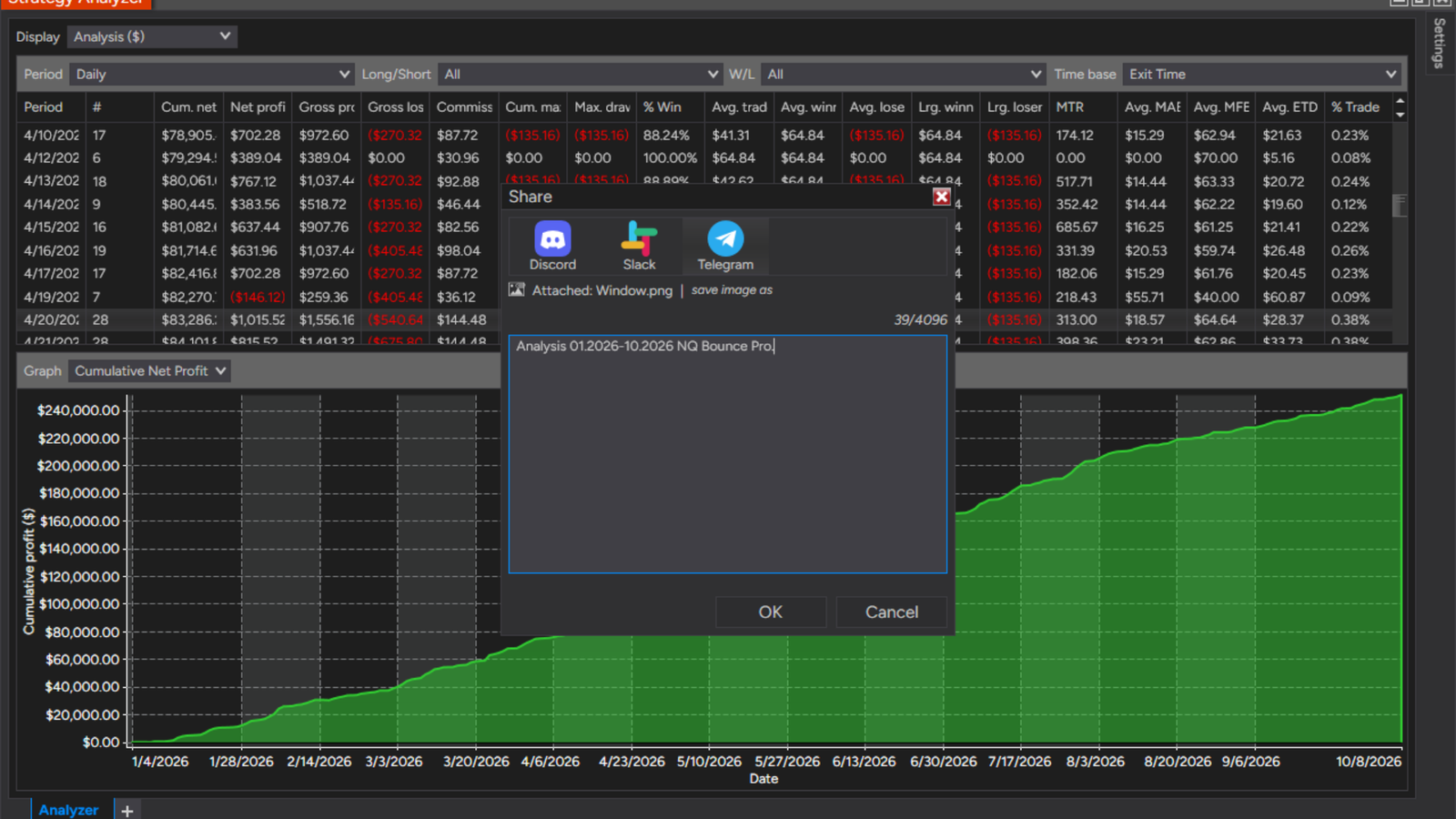1456x819 pixels.
Task: Choose Slack as share target
Action: click(x=639, y=246)
